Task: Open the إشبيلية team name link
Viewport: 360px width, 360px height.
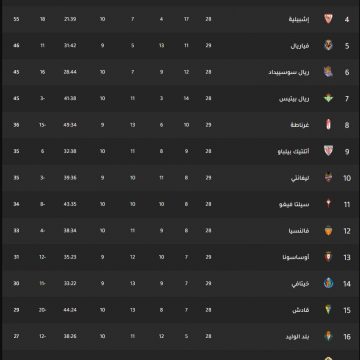Action: [x=299, y=19]
